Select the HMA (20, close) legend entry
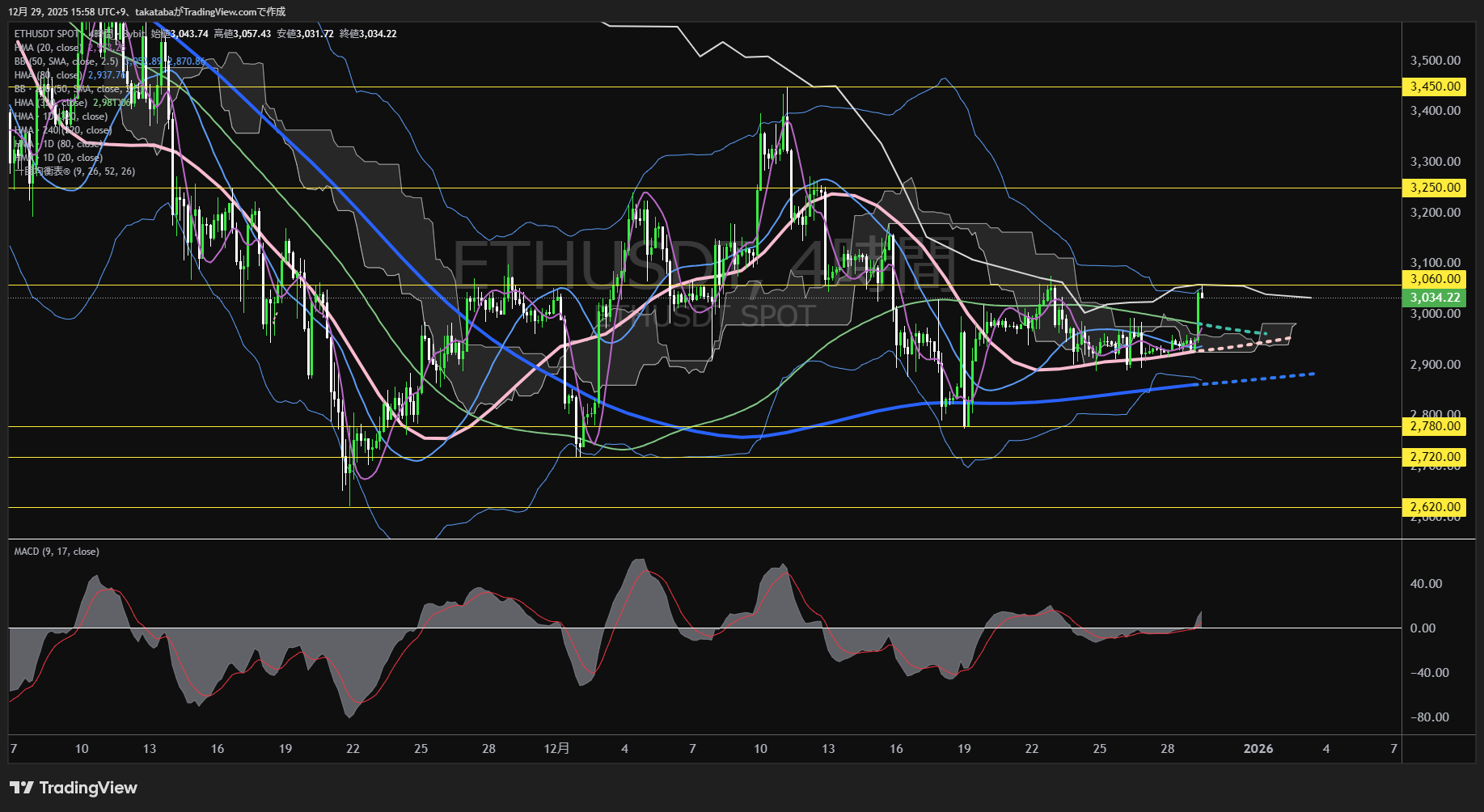Image resolution: width=1484 pixels, height=812 pixels. [x=47, y=48]
